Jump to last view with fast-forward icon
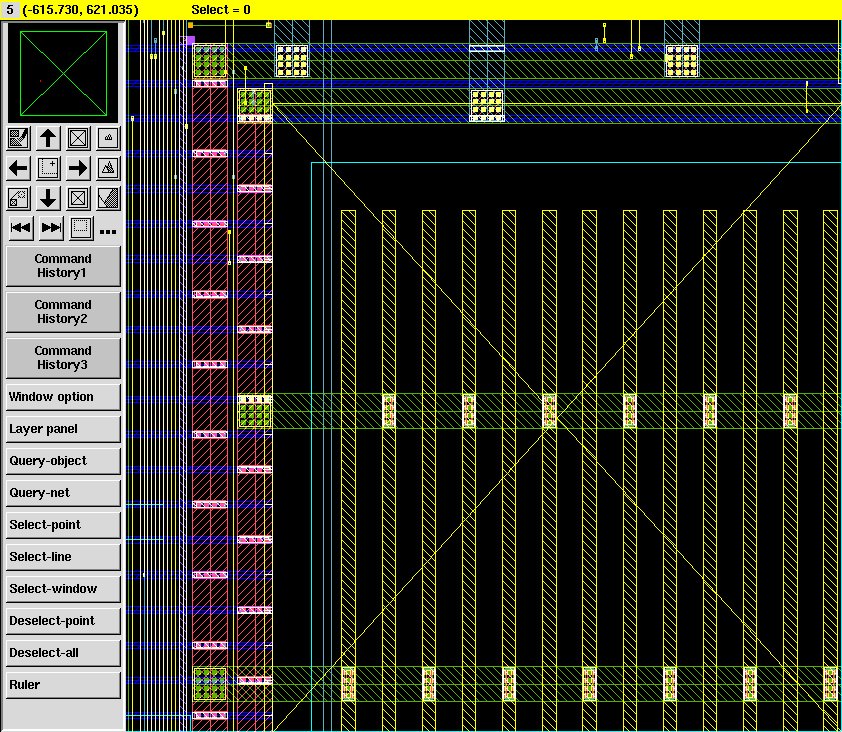This screenshot has height=732, width=842. (x=51, y=228)
